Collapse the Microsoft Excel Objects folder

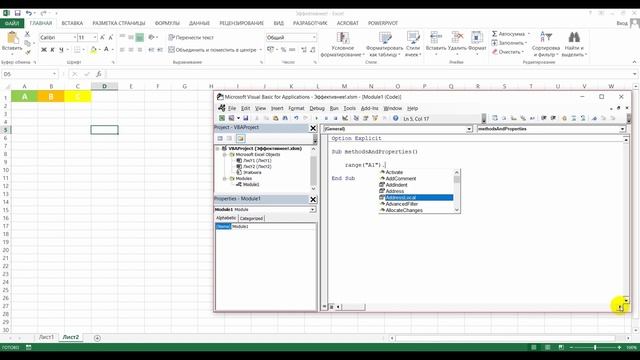224,155
